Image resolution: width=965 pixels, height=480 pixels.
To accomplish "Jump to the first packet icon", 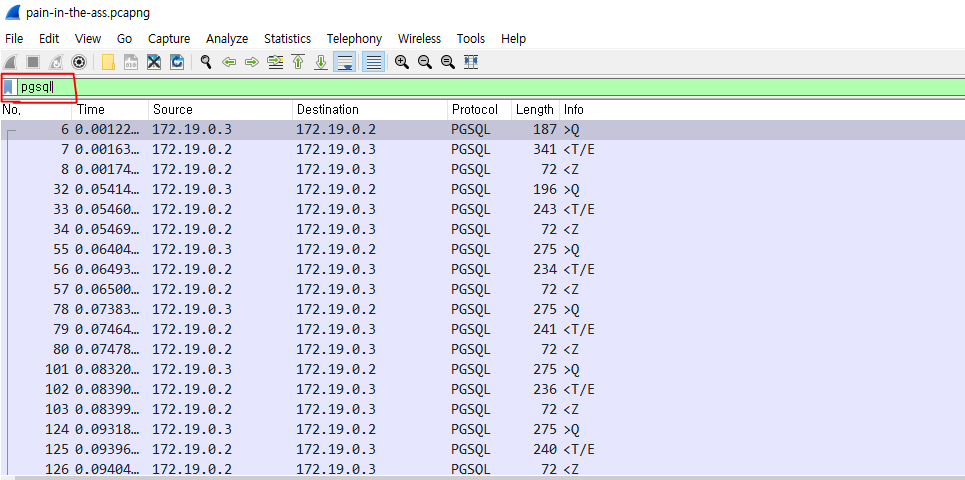I will click(298, 62).
